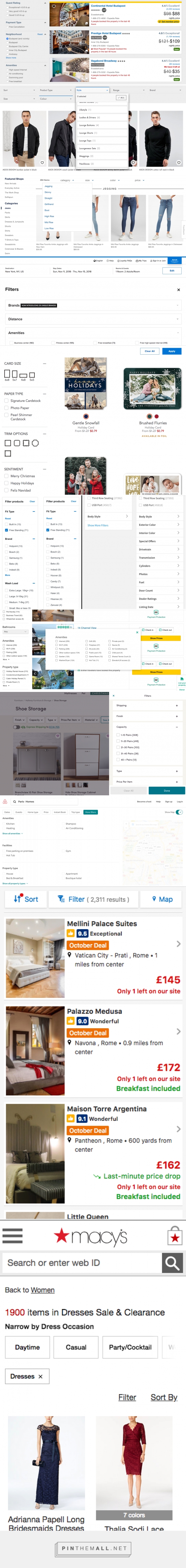Viewport: 186px width, 1568px height.
Task: Open the Macy's shopping bag
Action: pyautogui.click(x=175, y=1236)
